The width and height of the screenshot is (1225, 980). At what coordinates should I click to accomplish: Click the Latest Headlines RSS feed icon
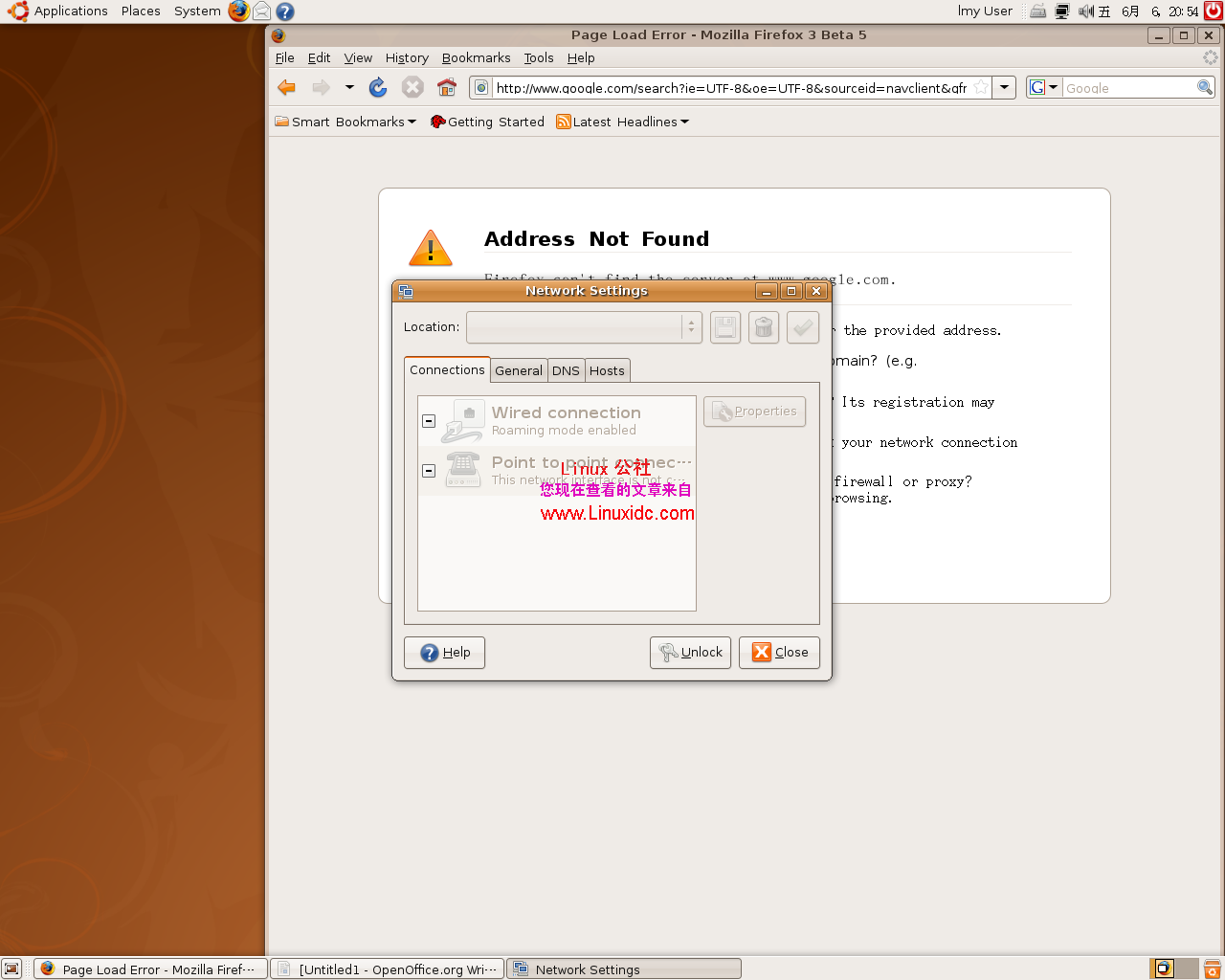pos(564,122)
